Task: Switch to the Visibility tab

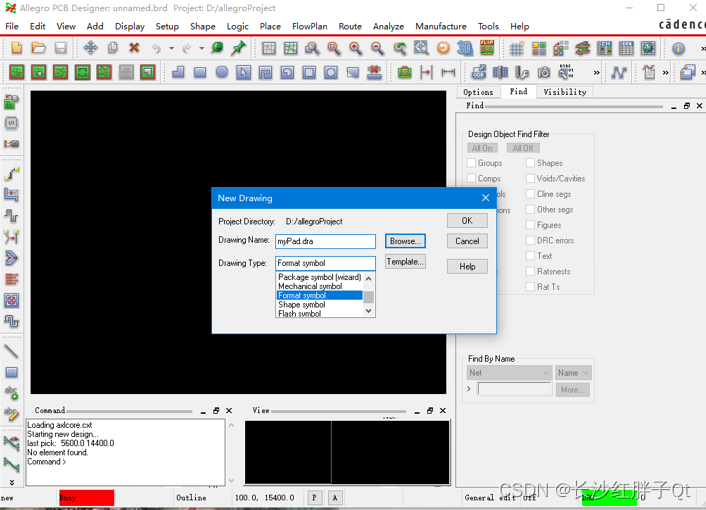Action: click(x=565, y=92)
